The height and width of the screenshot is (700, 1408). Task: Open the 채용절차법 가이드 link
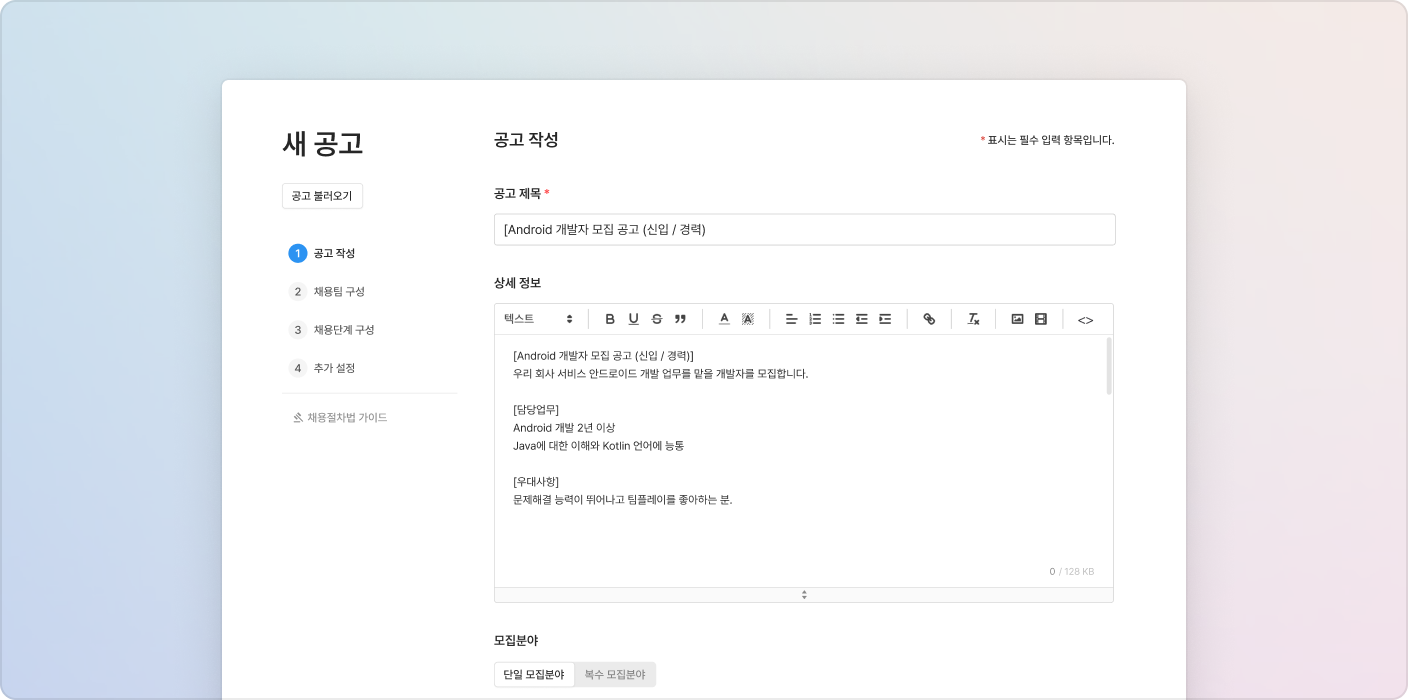(x=340, y=417)
